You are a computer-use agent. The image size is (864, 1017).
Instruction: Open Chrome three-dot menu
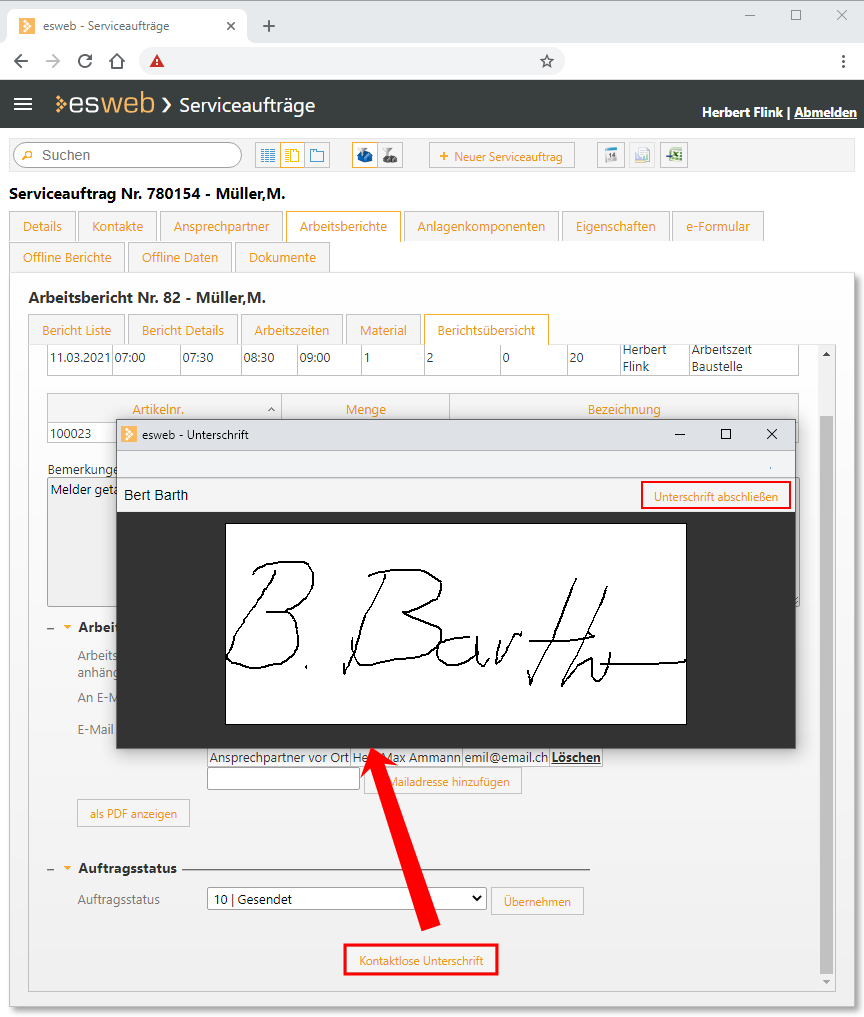click(x=843, y=62)
